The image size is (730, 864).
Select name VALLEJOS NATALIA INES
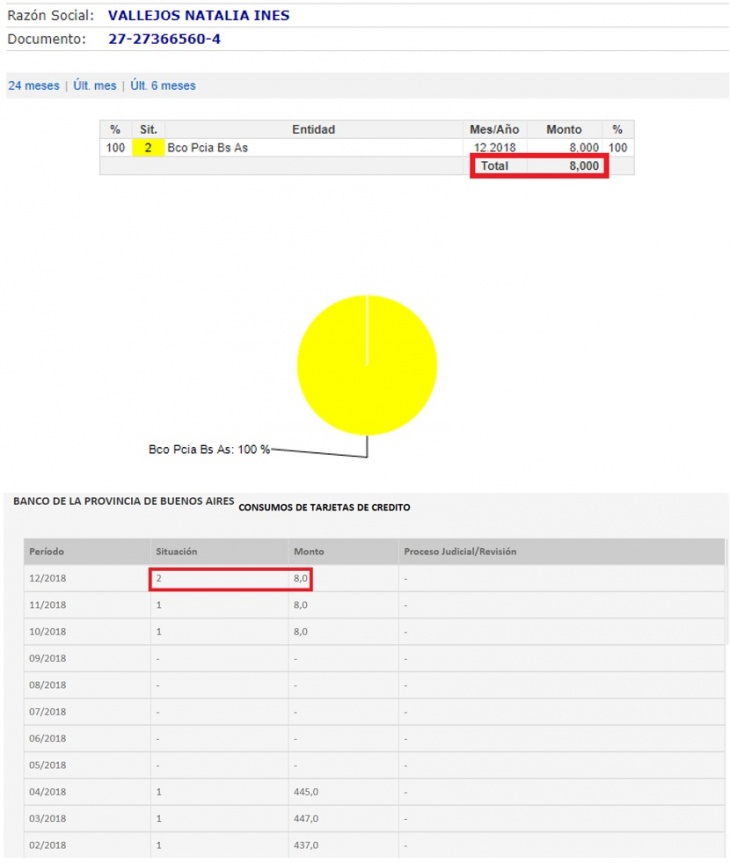tap(198, 15)
